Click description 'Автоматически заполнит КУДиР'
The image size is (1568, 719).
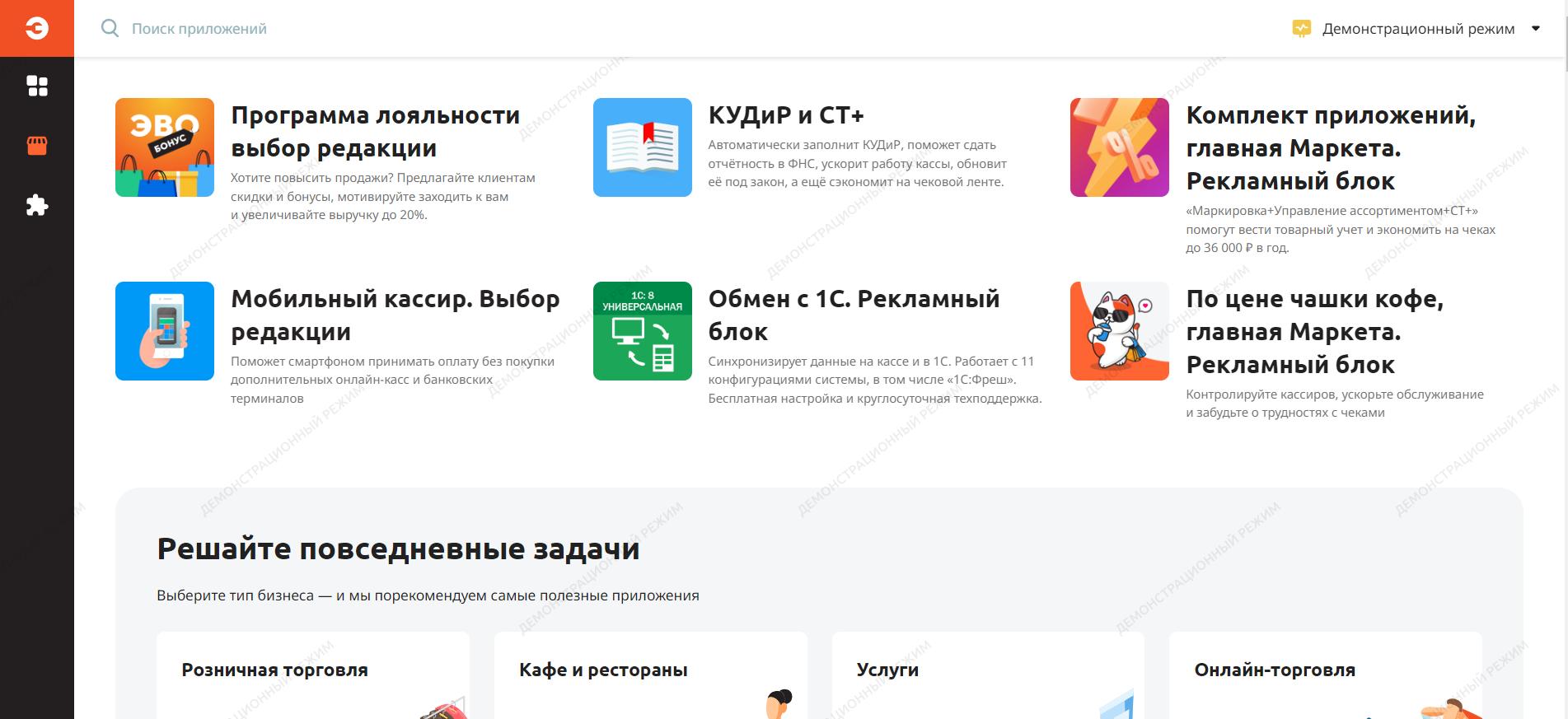pos(858,163)
